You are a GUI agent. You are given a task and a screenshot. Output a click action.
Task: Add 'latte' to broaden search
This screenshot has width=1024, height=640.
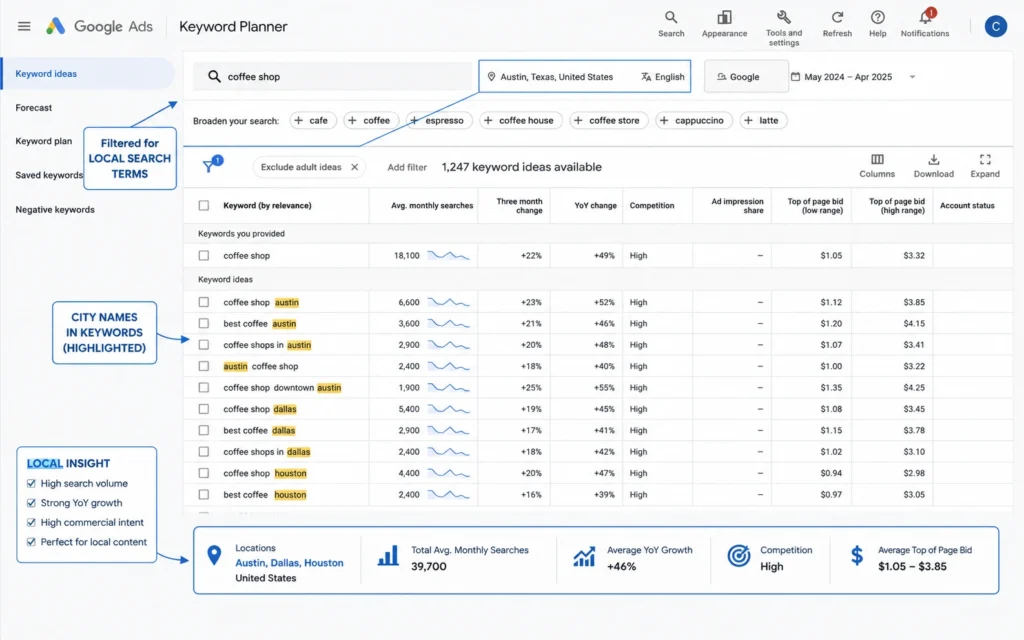763,120
